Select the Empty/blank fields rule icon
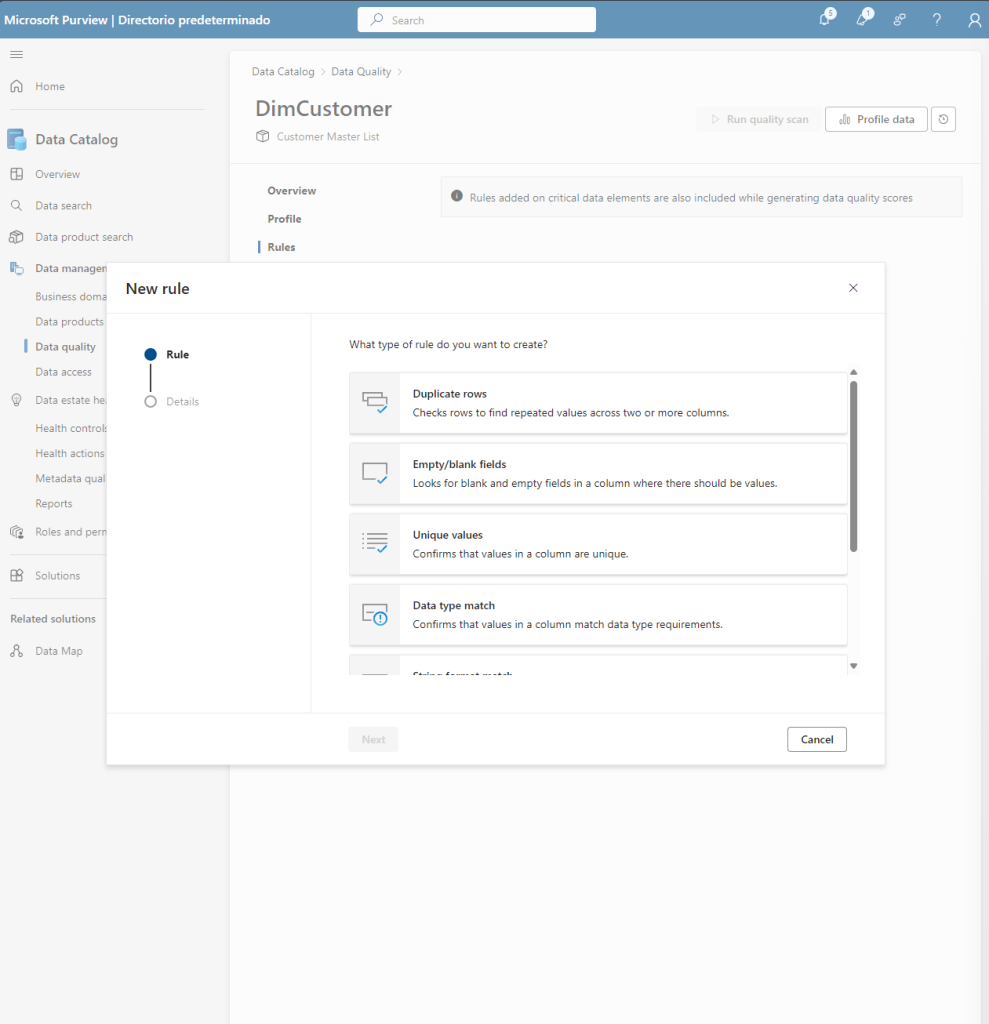The width and height of the screenshot is (989, 1024). (x=374, y=474)
